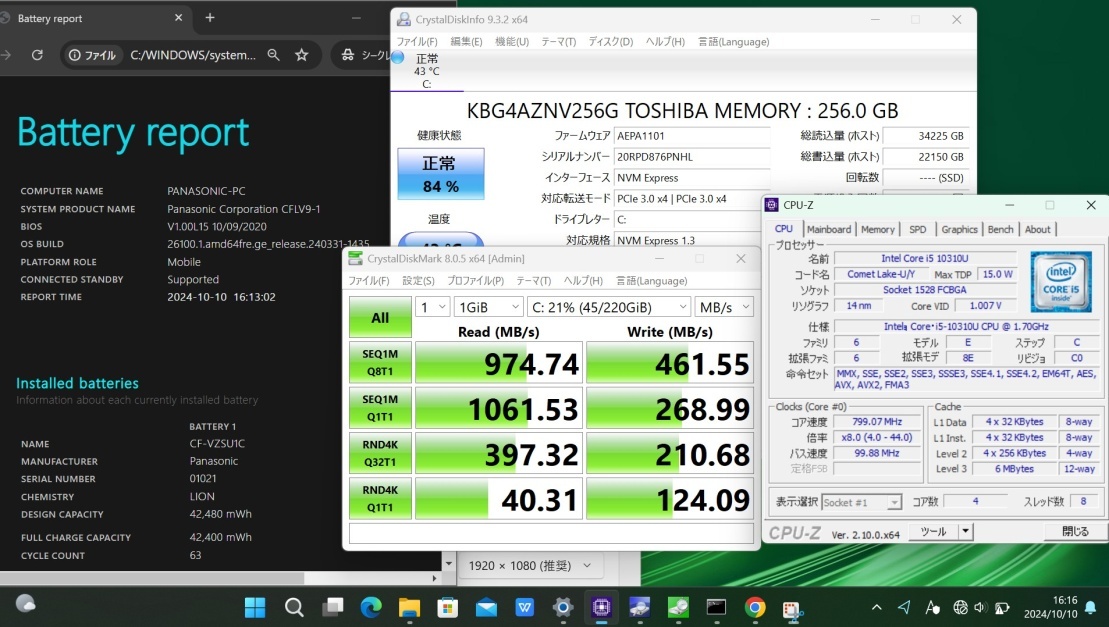Open CrystalDiskInfo ディスク(D) menu
This screenshot has width=1109, height=627.
pyautogui.click(x=610, y=42)
